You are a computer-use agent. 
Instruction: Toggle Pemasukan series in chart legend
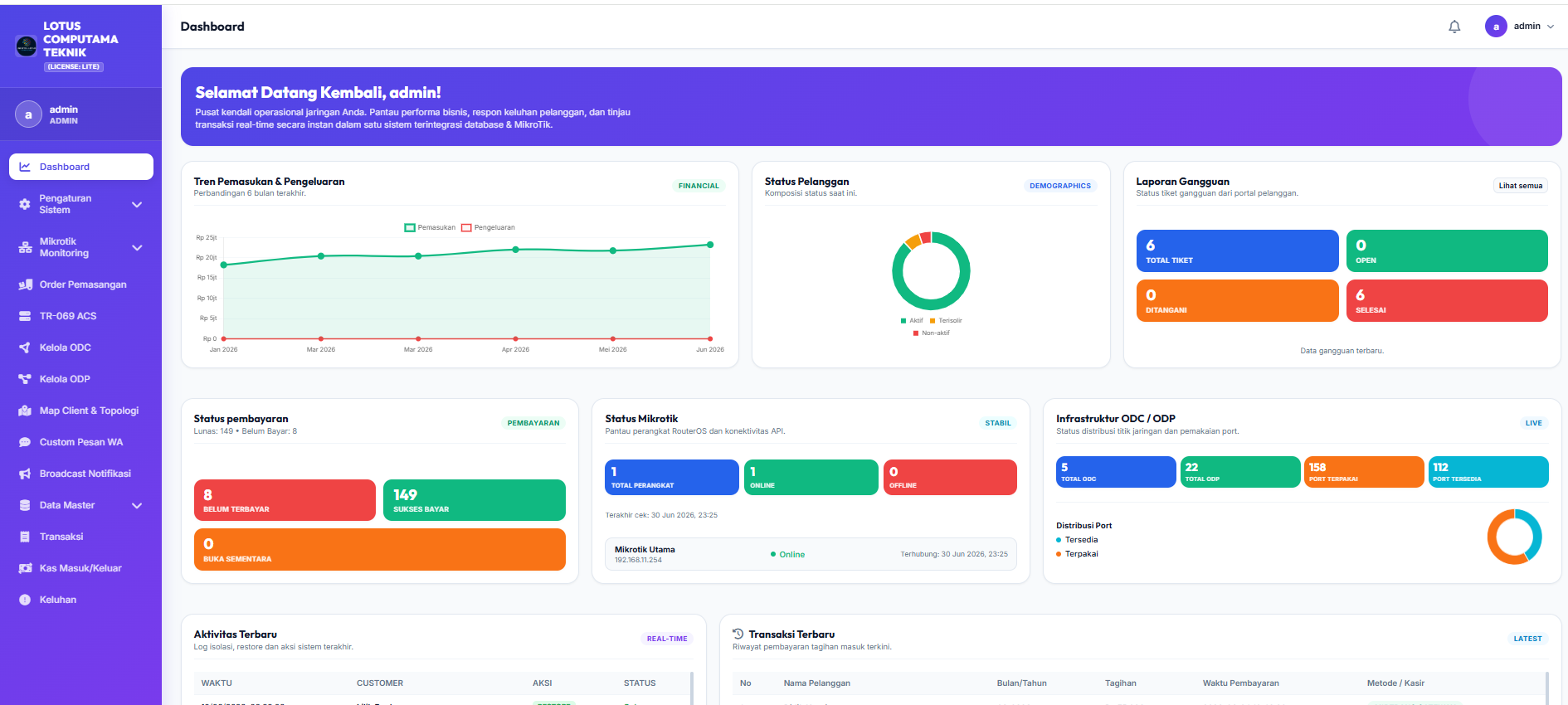click(x=430, y=227)
